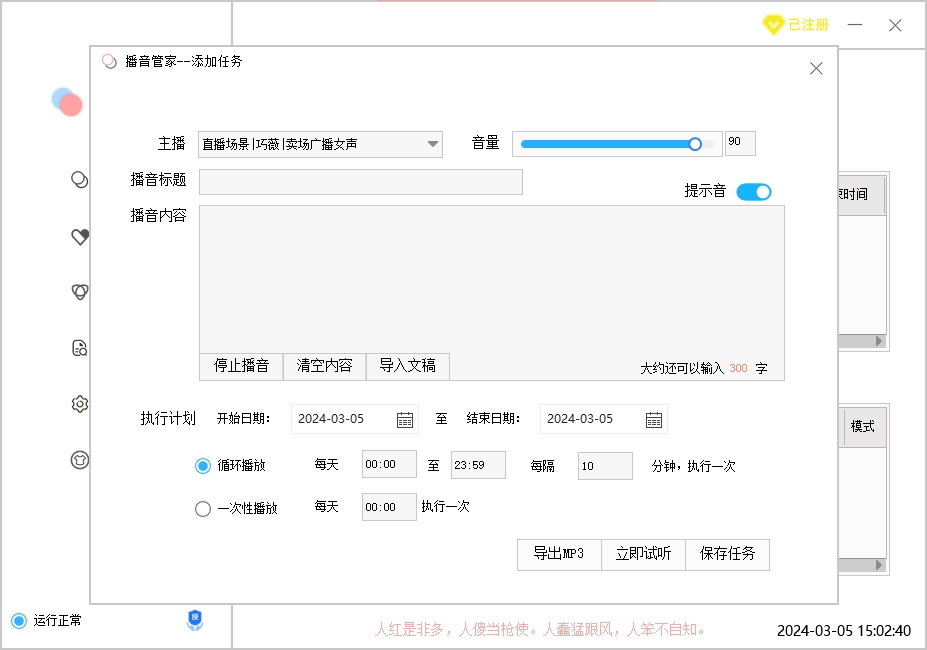Open end date calendar picker icon

point(654,420)
